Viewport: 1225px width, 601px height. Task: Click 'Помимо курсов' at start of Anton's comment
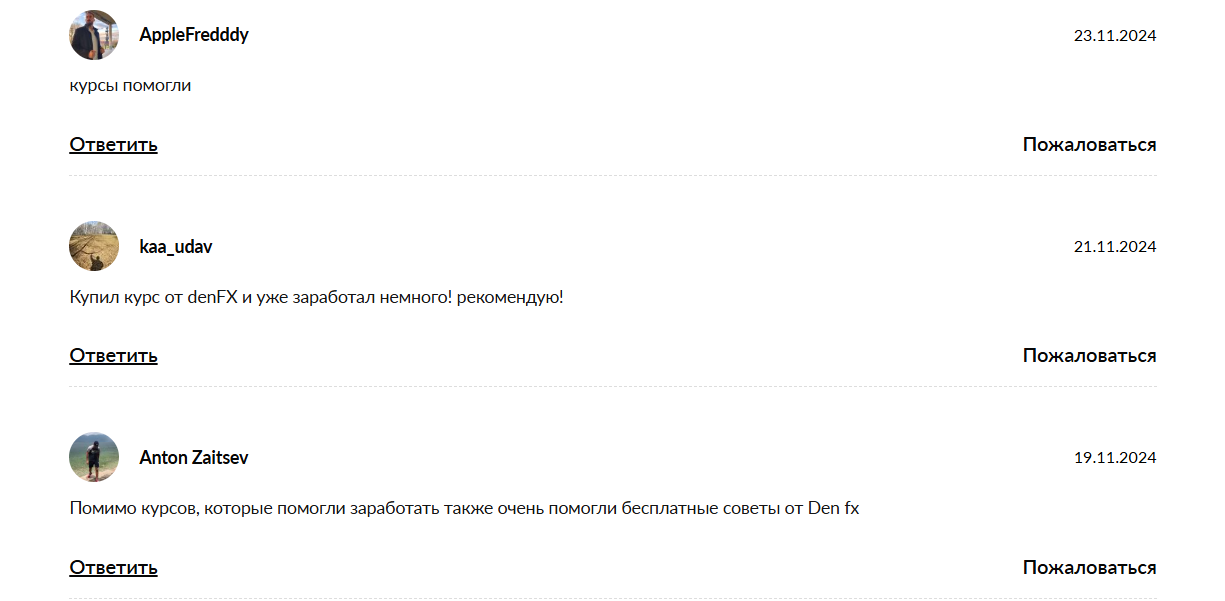click(128, 509)
